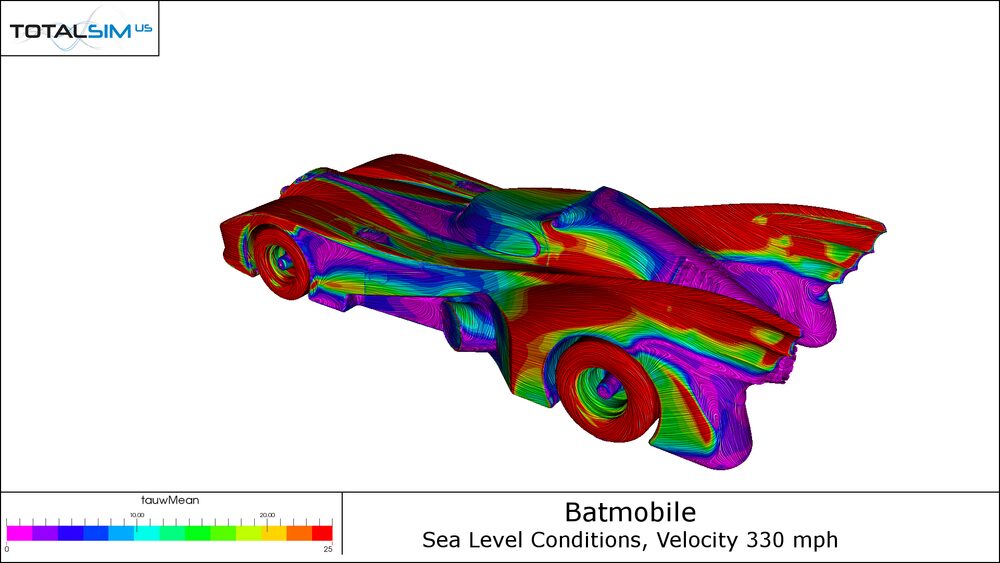Click the TotalSim US logo
The image size is (1000, 563).
80,29
